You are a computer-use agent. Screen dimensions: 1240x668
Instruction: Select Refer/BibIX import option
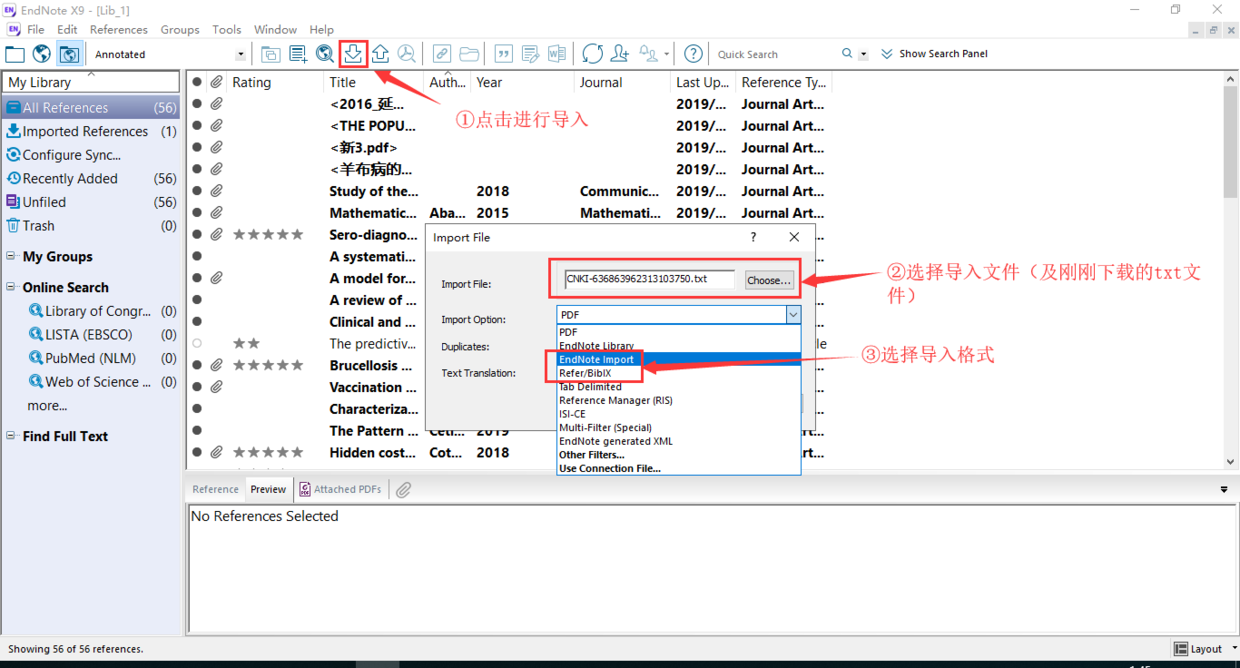(585, 373)
